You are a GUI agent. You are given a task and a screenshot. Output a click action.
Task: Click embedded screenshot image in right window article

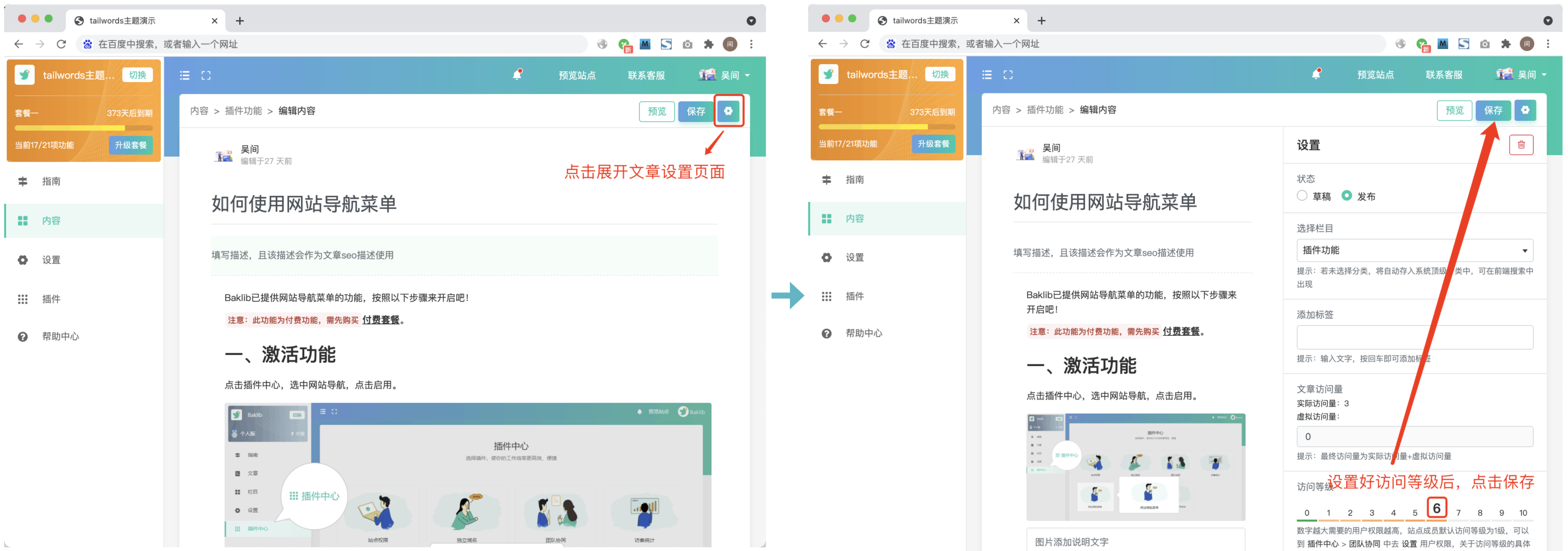point(1135,467)
